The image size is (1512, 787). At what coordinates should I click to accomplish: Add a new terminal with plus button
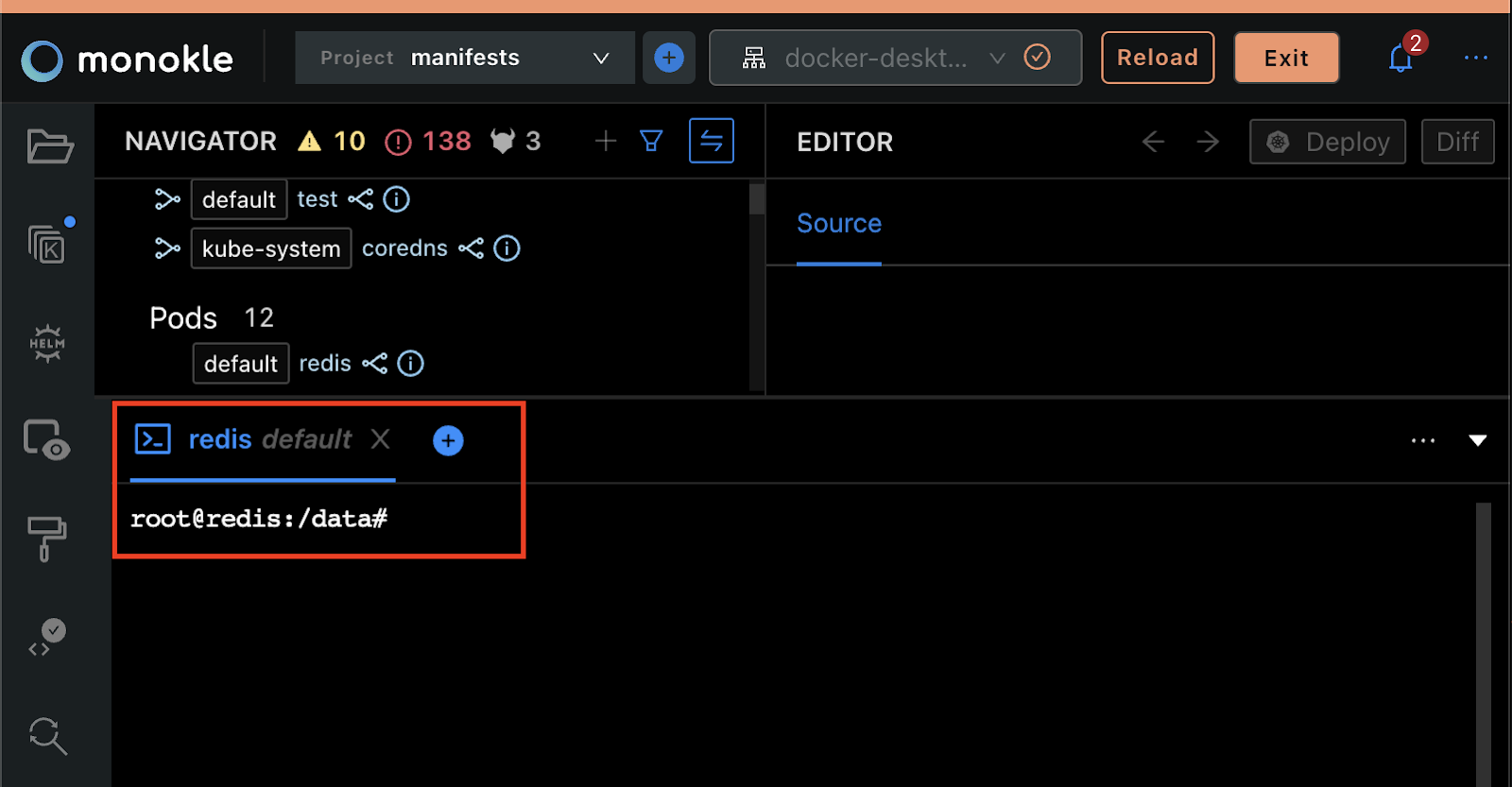448,440
